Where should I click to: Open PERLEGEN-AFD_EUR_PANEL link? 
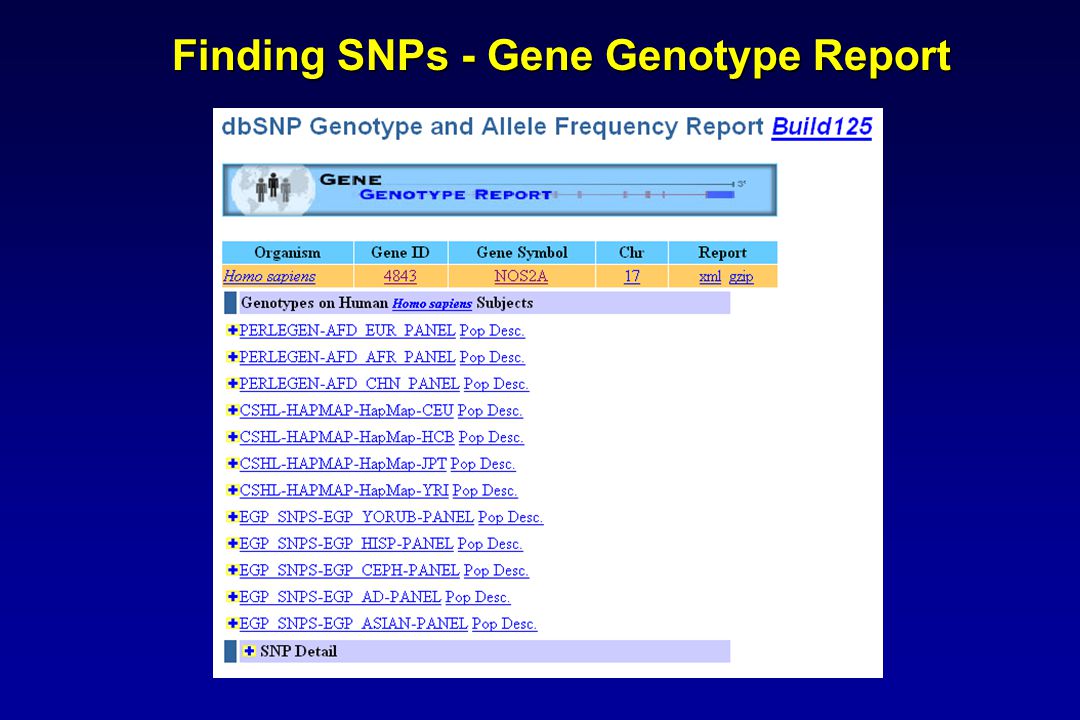click(x=347, y=331)
